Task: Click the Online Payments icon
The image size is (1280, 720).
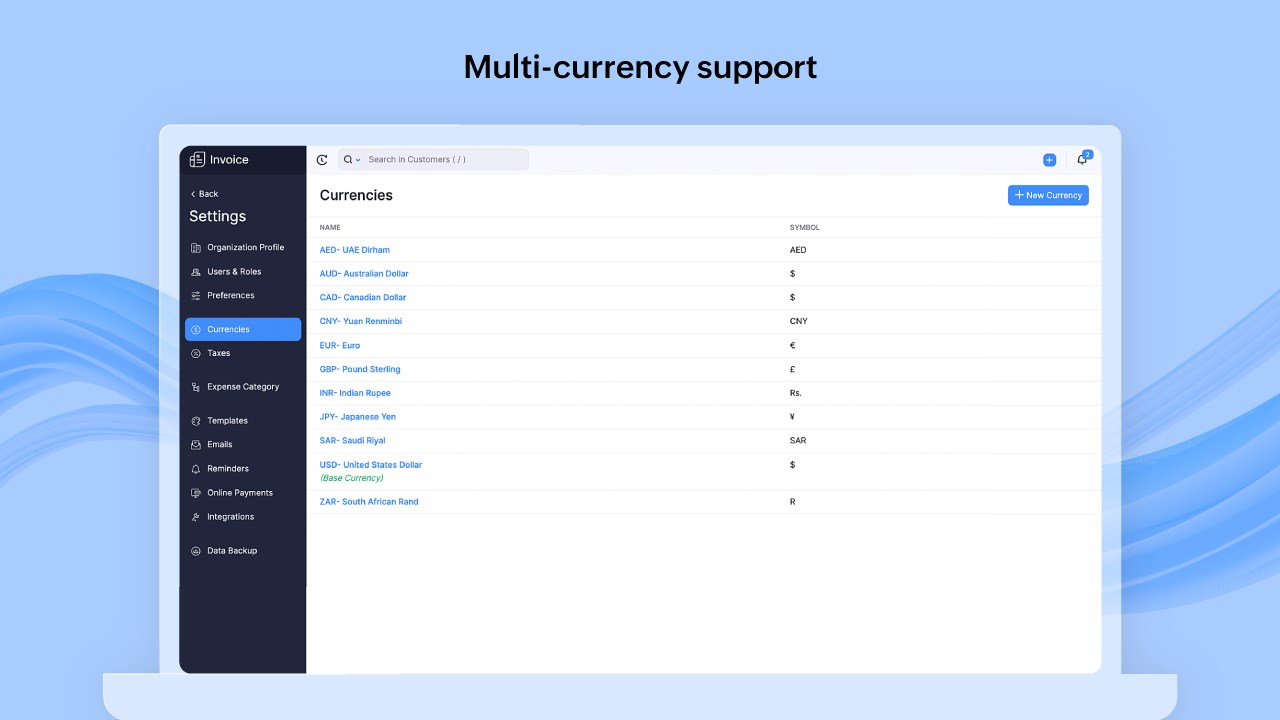Action: coord(196,493)
